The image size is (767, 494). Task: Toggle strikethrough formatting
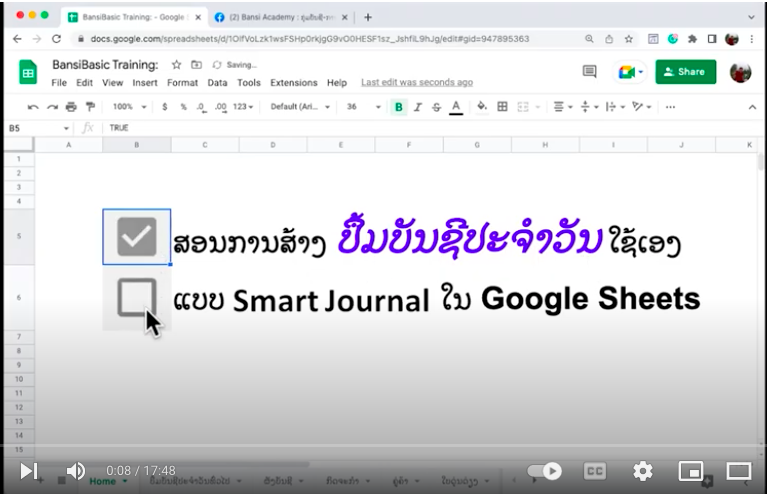[x=436, y=107]
